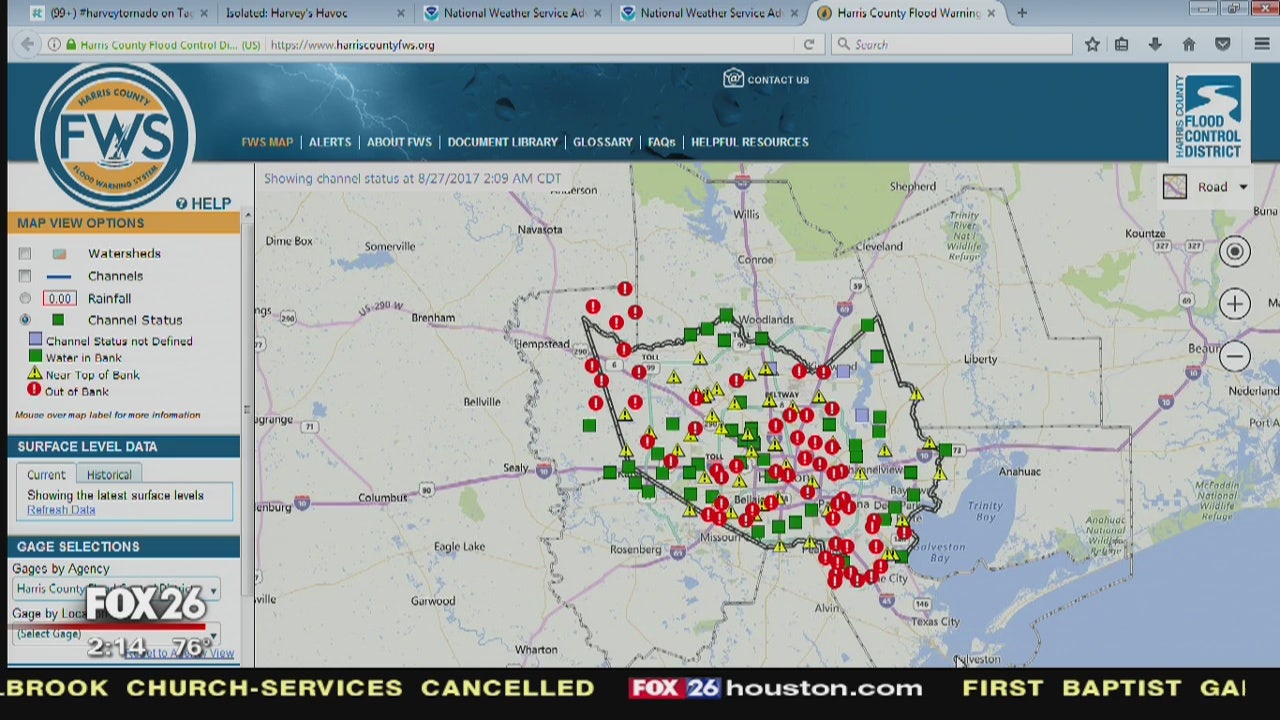Click the Refresh Data link
The height and width of the screenshot is (720, 1280).
coord(61,510)
